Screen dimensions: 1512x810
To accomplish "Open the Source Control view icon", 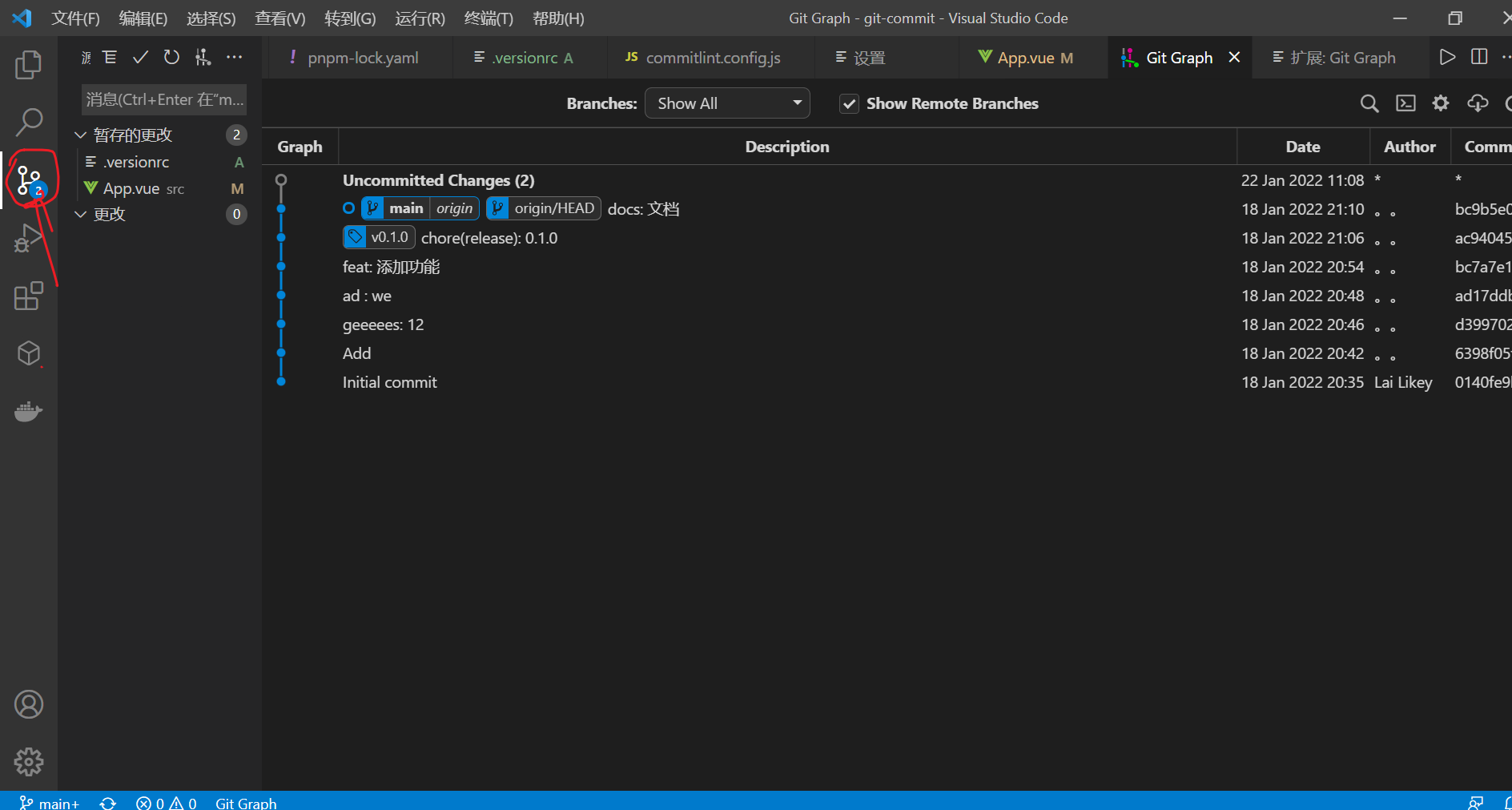I will pos(29,180).
